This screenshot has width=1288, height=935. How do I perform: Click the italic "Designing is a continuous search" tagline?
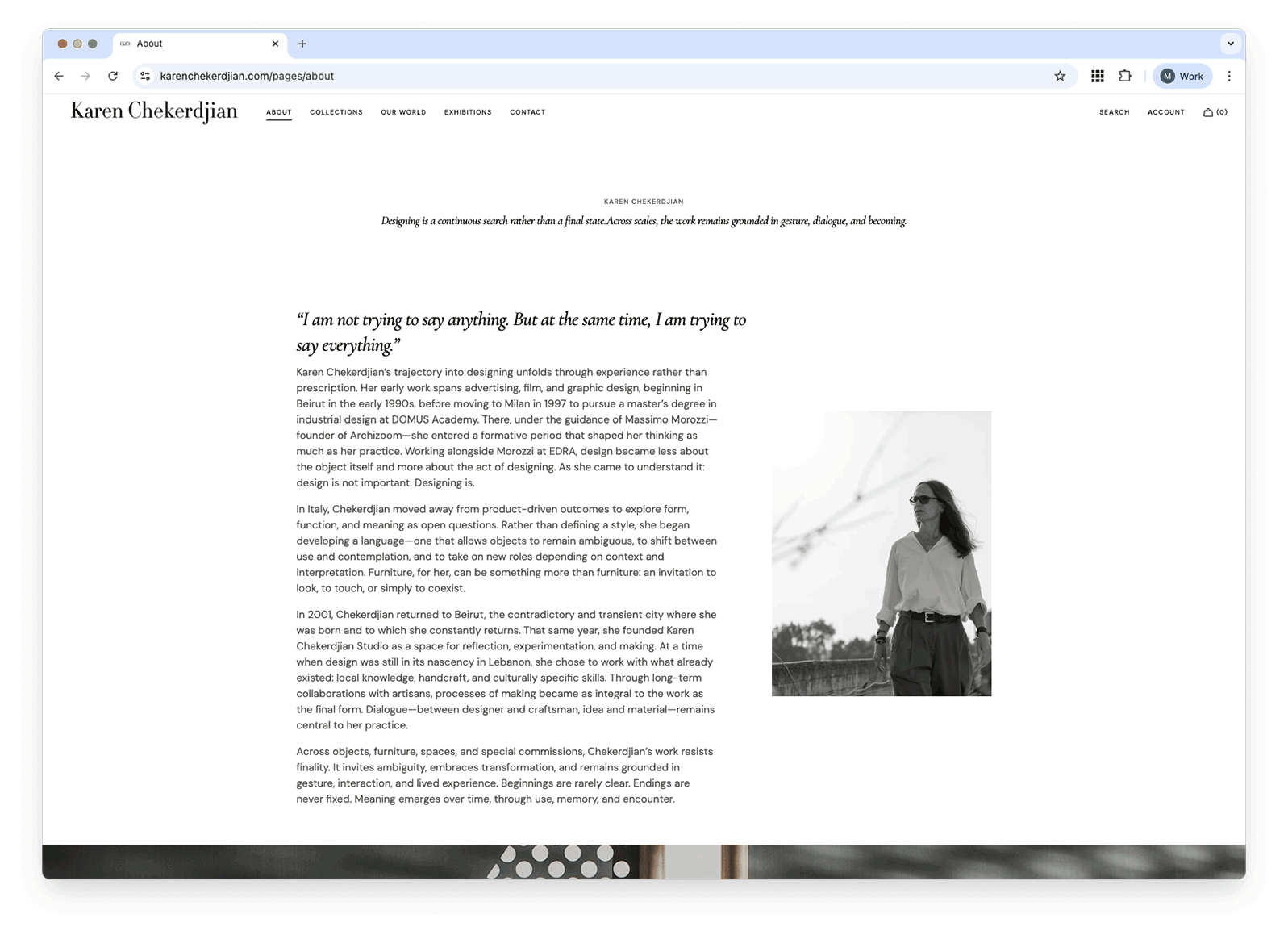[644, 221]
